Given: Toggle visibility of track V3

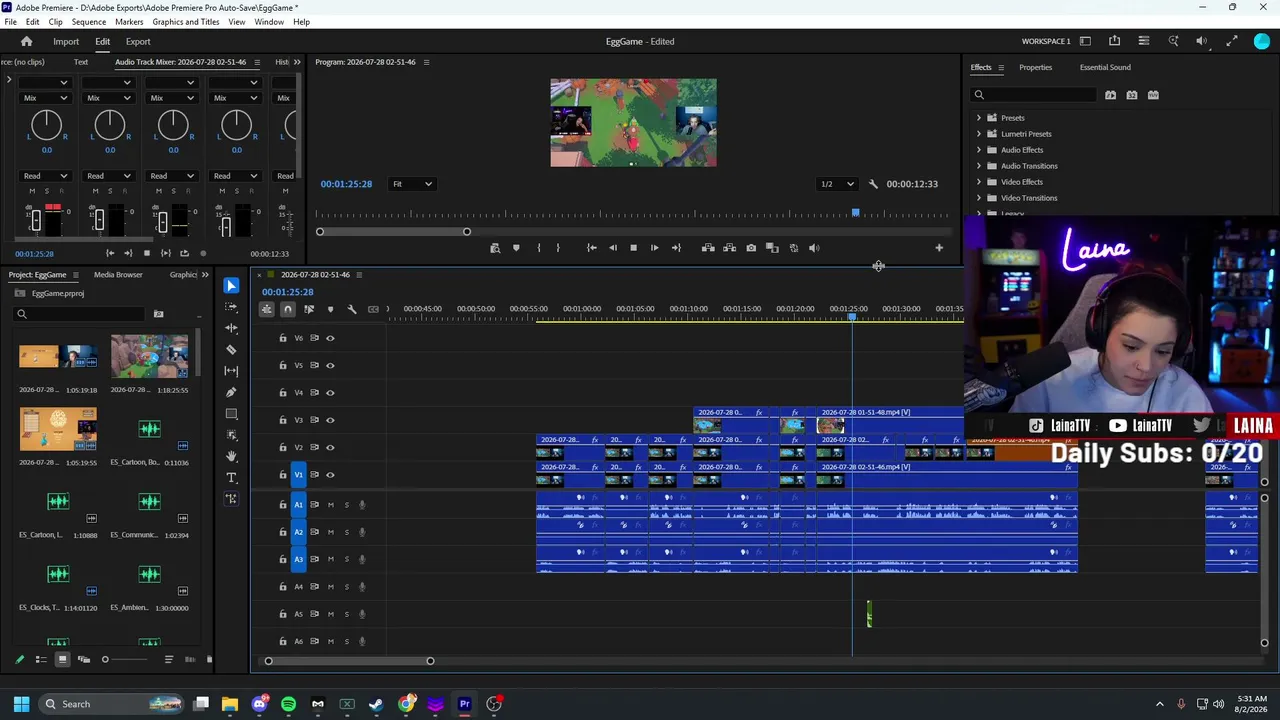Looking at the screenshot, I should pyautogui.click(x=330, y=420).
